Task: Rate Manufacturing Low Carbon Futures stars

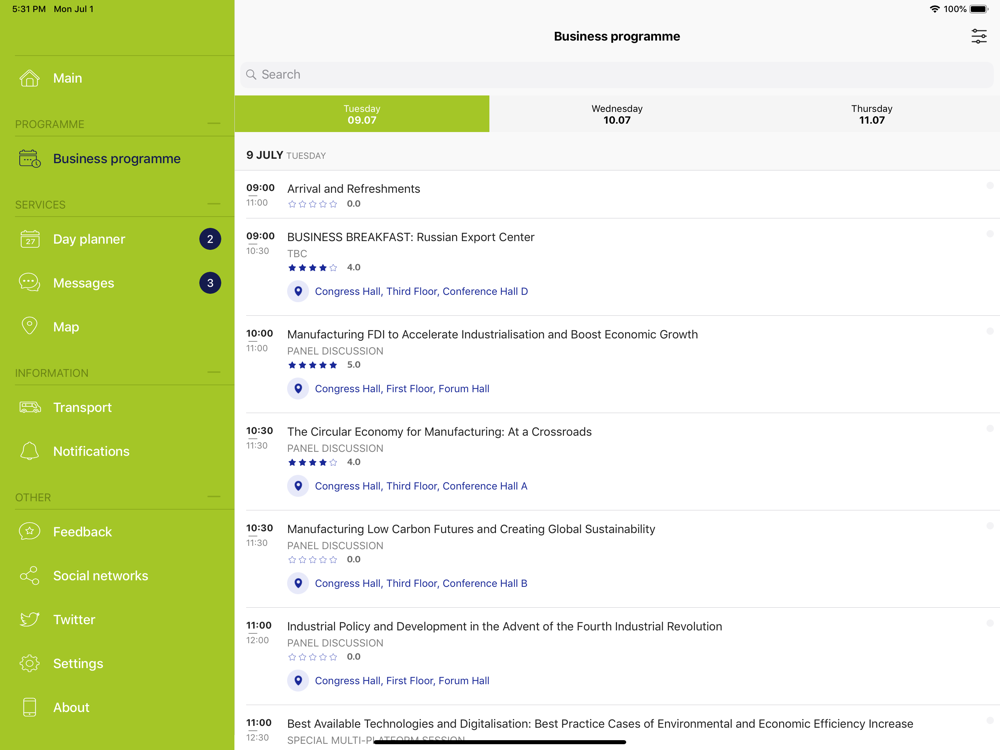Action: pos(313,560)
